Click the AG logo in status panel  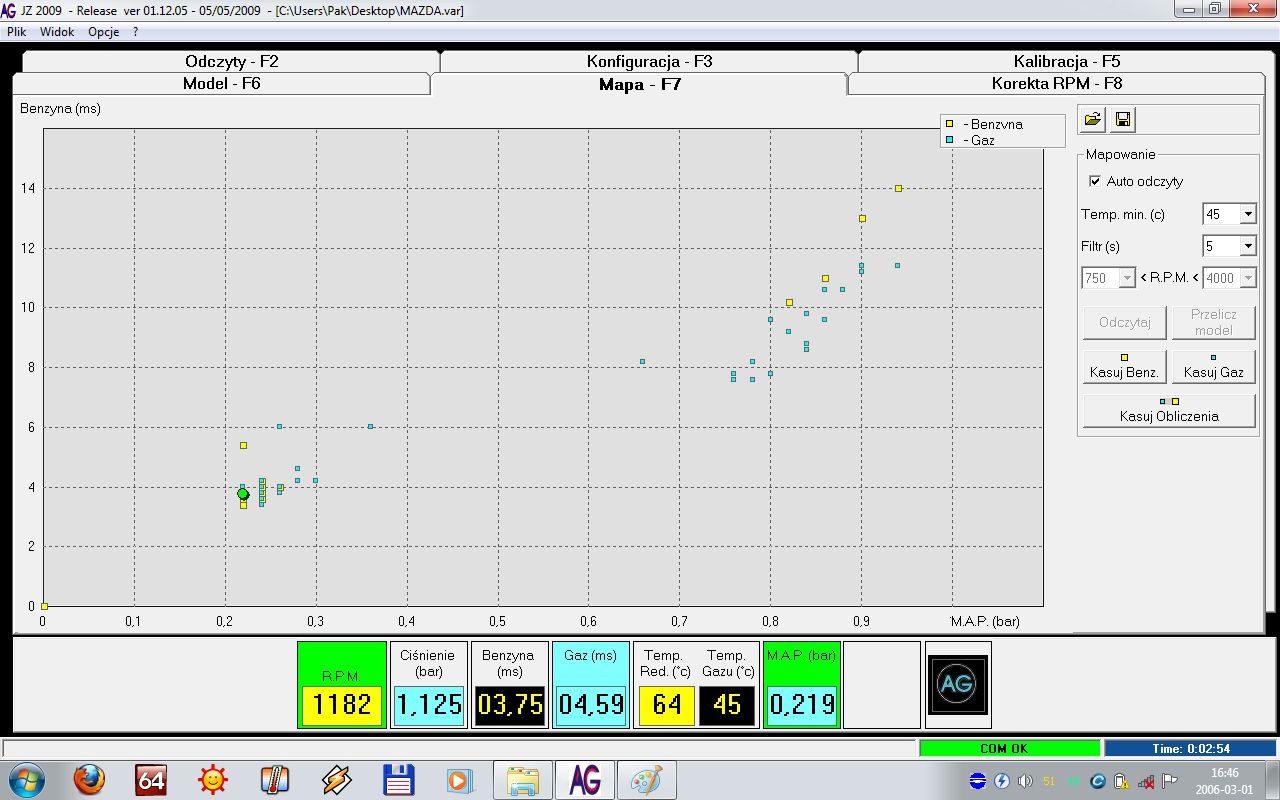point(958,684)
